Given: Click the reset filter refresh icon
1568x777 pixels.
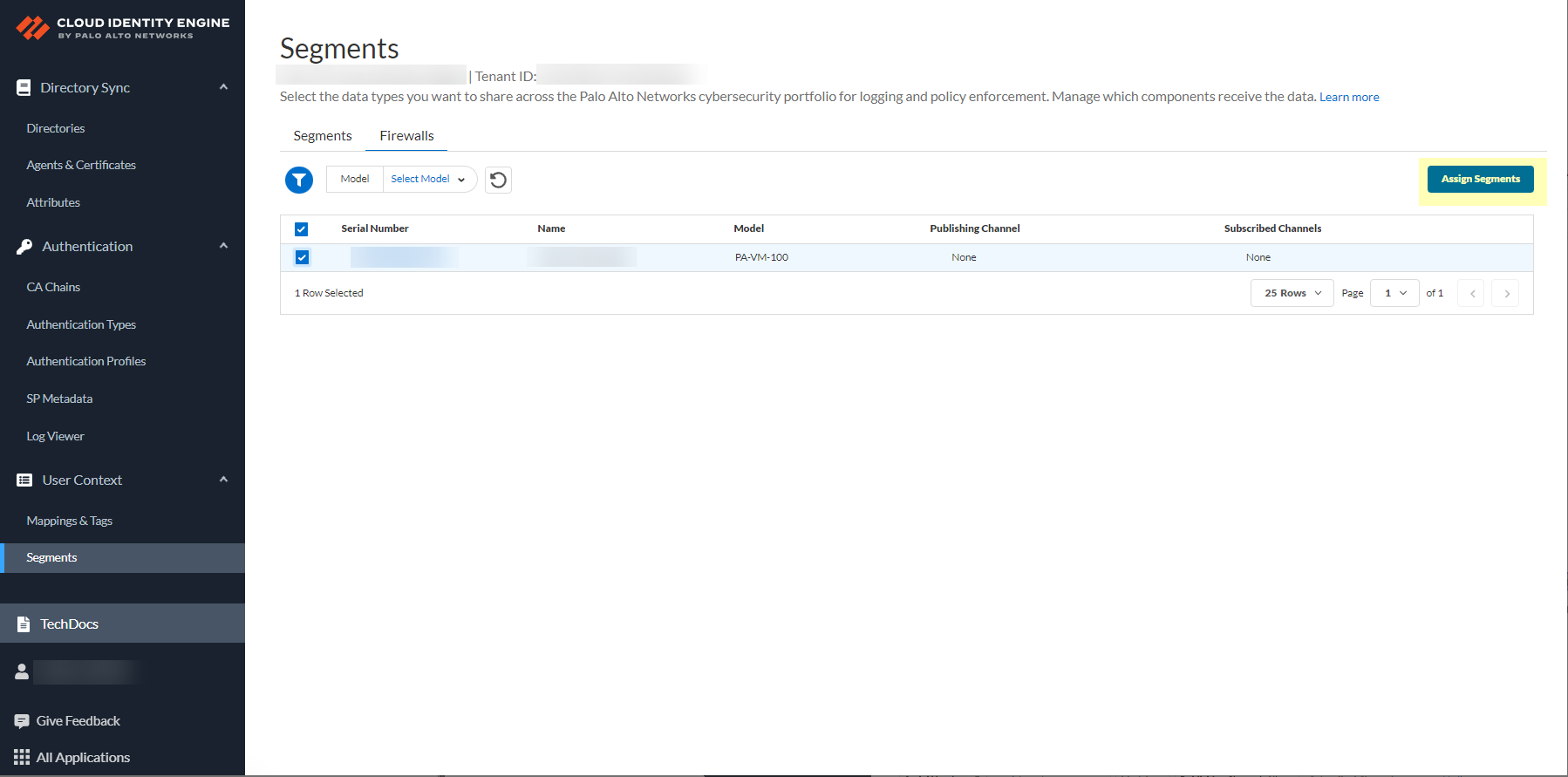Looking at the screenshot, I should click(x=498, y=180).
